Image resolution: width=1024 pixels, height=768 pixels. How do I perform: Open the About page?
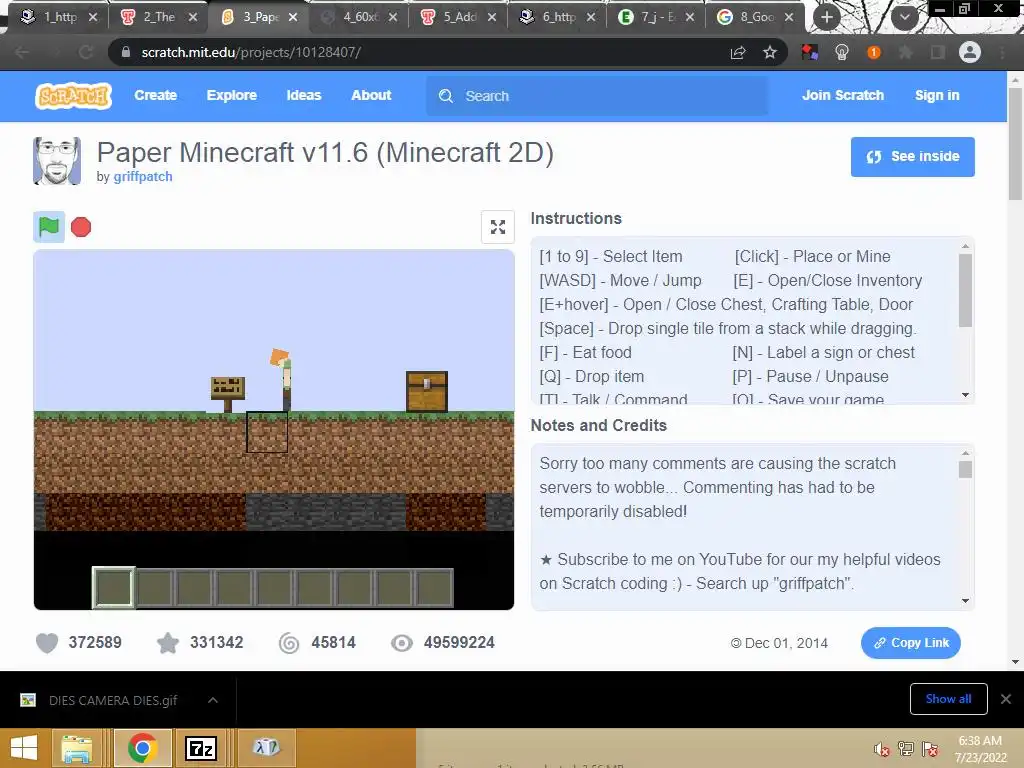pos(371,95)
